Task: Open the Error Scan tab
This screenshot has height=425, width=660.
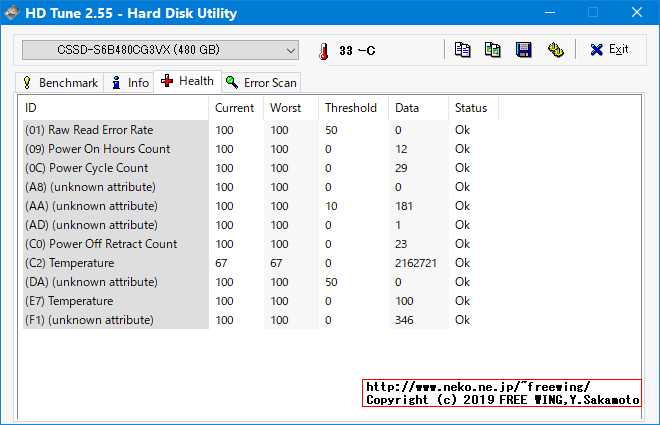Action: (261, 82)
